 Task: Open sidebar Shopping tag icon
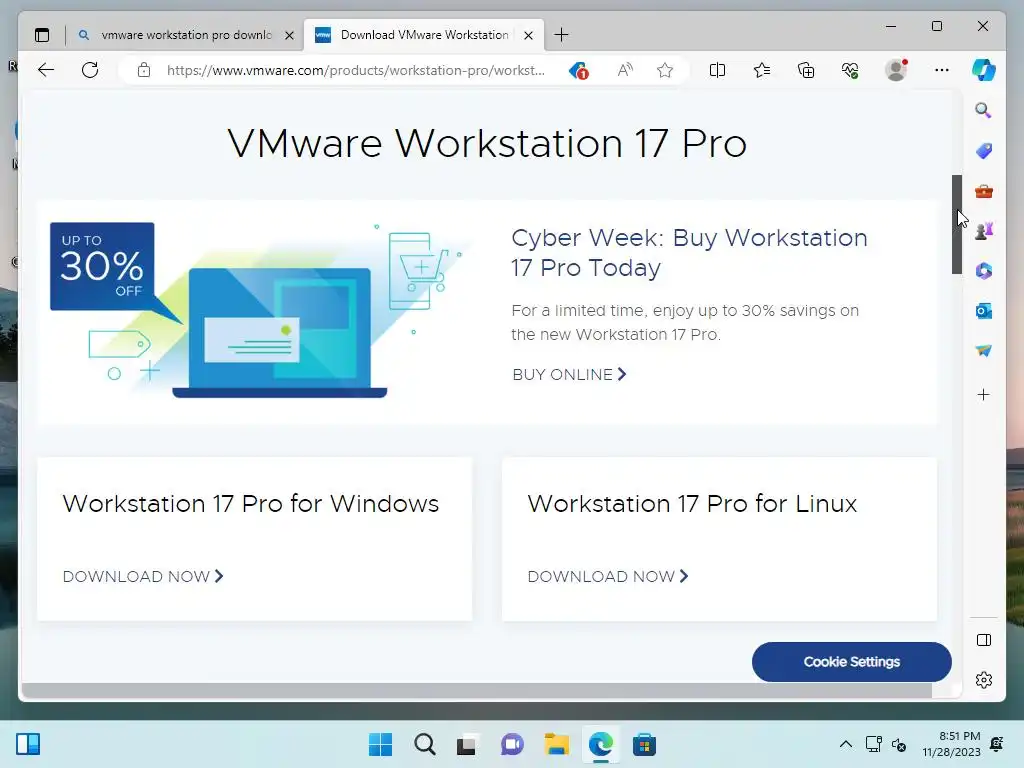coord(984,151)
